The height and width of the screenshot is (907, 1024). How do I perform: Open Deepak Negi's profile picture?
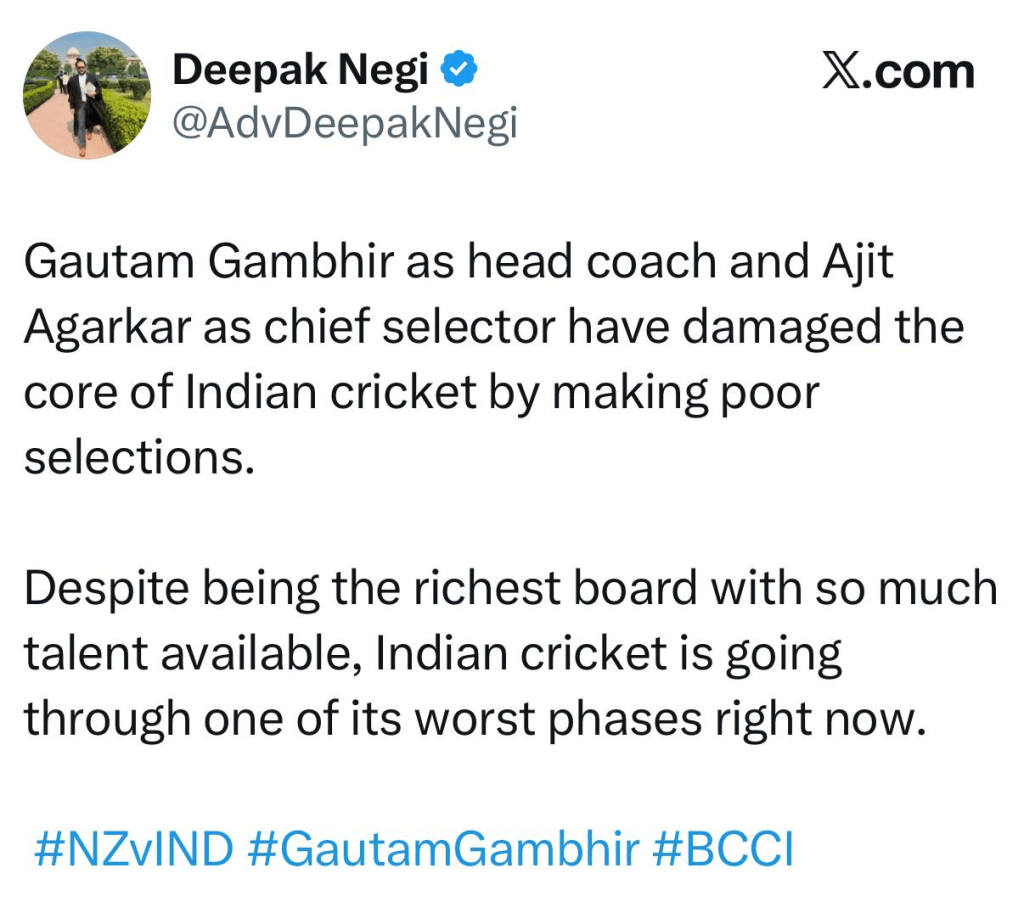click(x=86, y=95)
